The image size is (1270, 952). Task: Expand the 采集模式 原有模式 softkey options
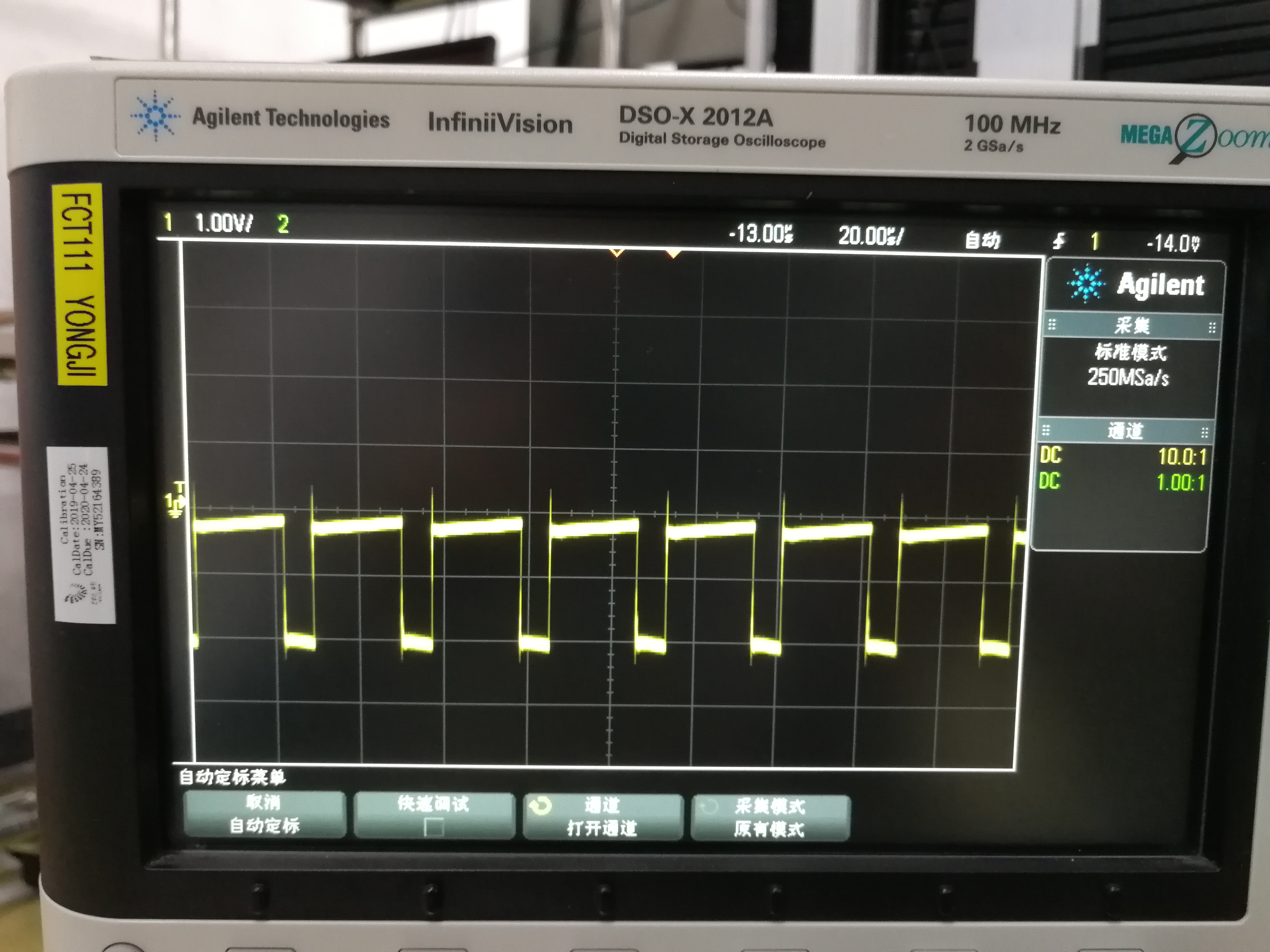pyautogui.click(x=770, y=818)
